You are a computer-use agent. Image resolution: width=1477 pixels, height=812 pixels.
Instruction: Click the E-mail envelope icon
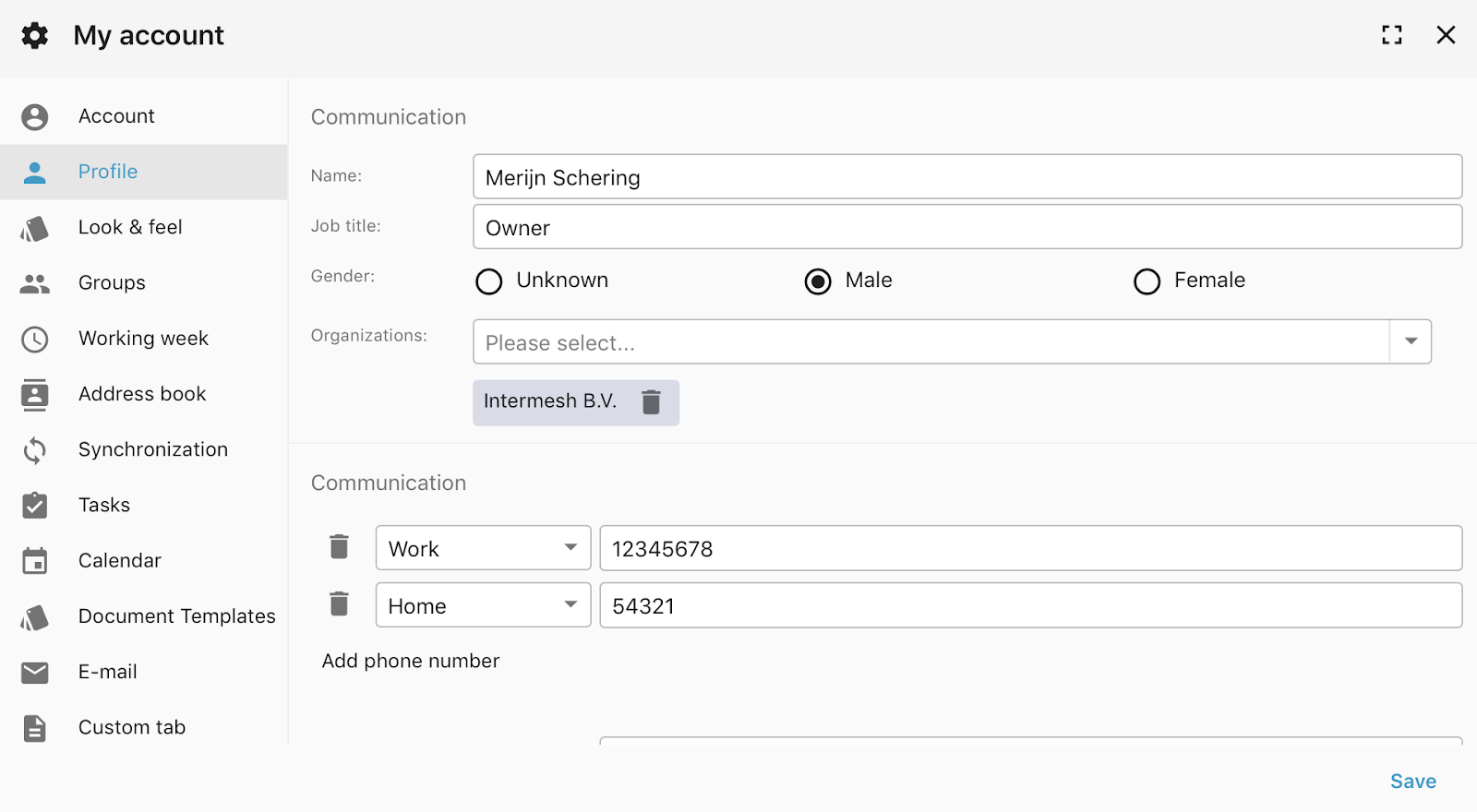tap(35, 673)
